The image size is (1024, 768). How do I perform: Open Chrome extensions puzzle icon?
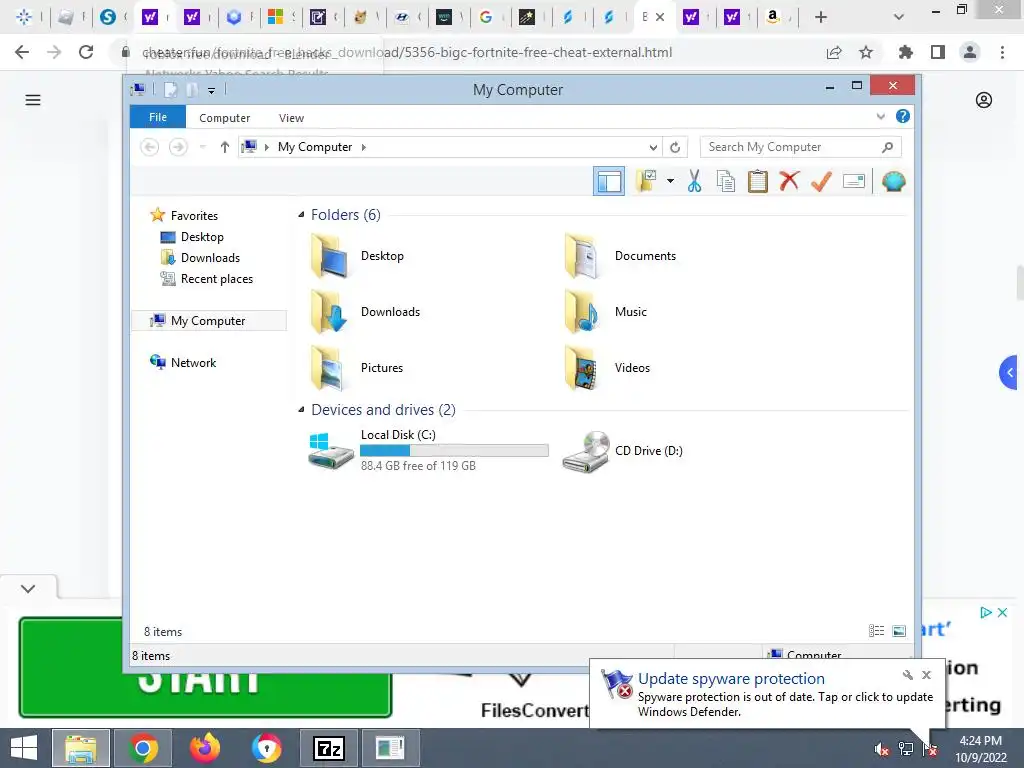[905, 52]
